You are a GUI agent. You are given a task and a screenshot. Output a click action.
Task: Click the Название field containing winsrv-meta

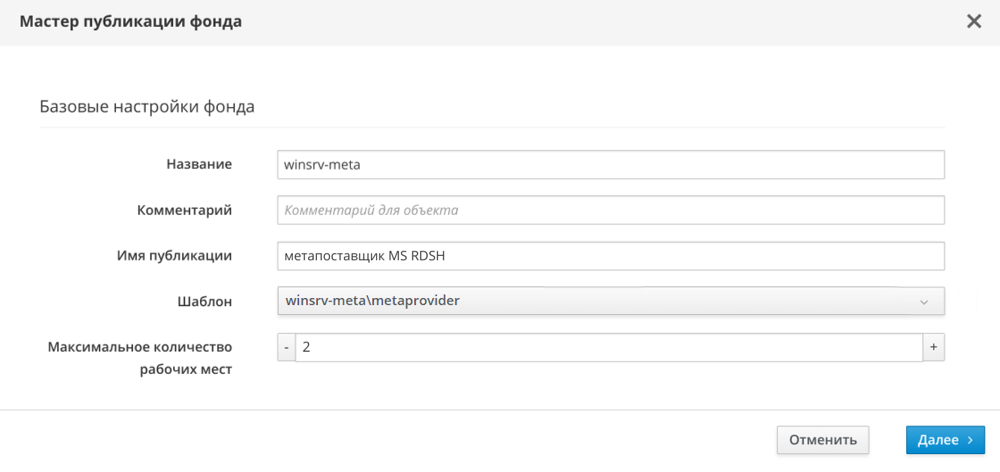pos(610,165)
